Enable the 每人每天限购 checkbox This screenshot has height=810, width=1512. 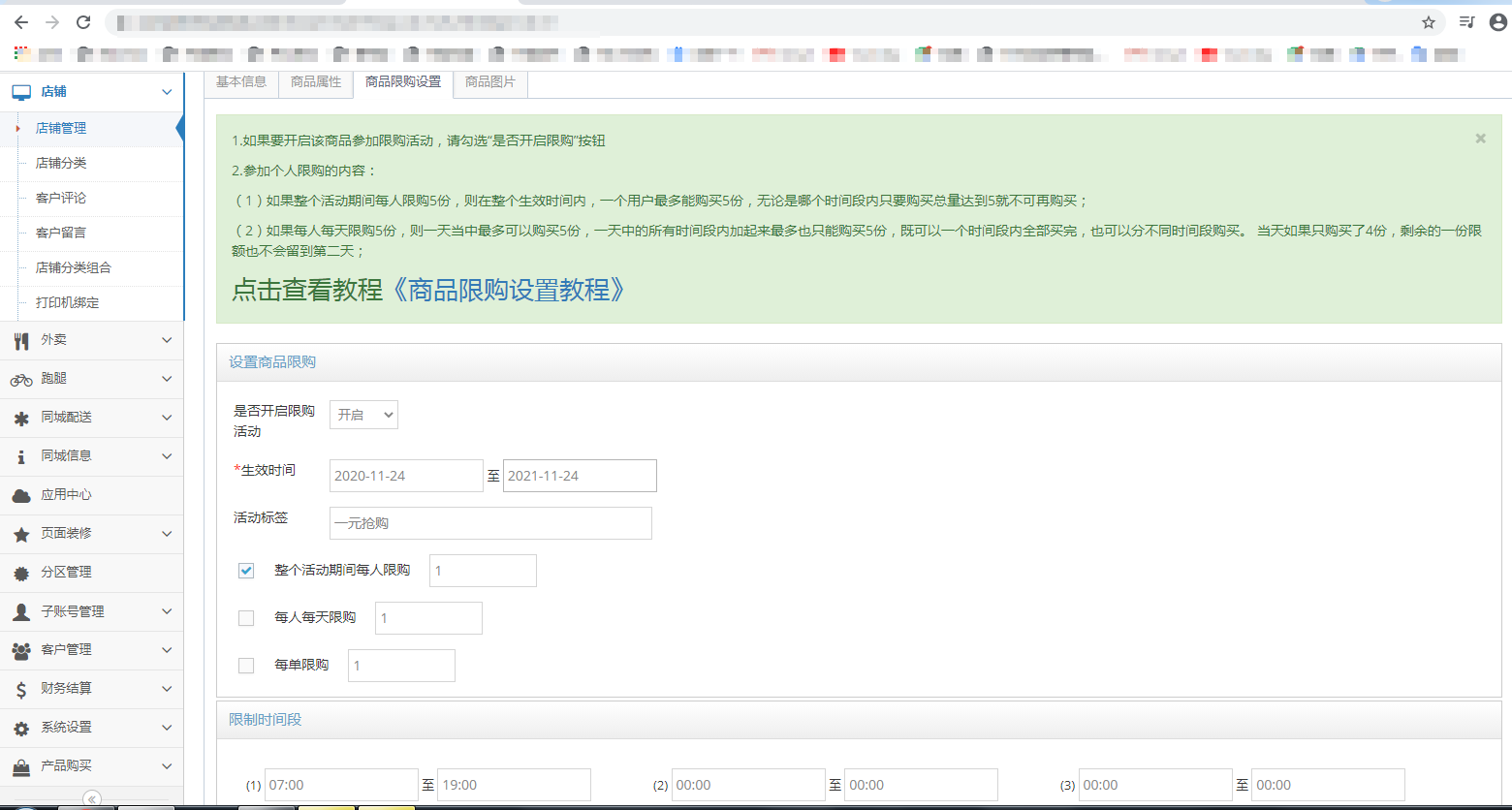(x=246, y=617)
